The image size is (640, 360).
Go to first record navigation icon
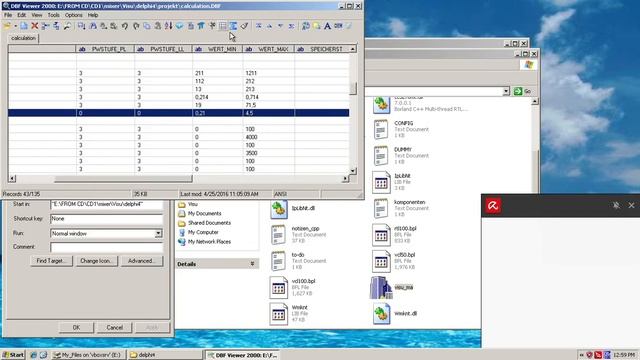(258, 26)
